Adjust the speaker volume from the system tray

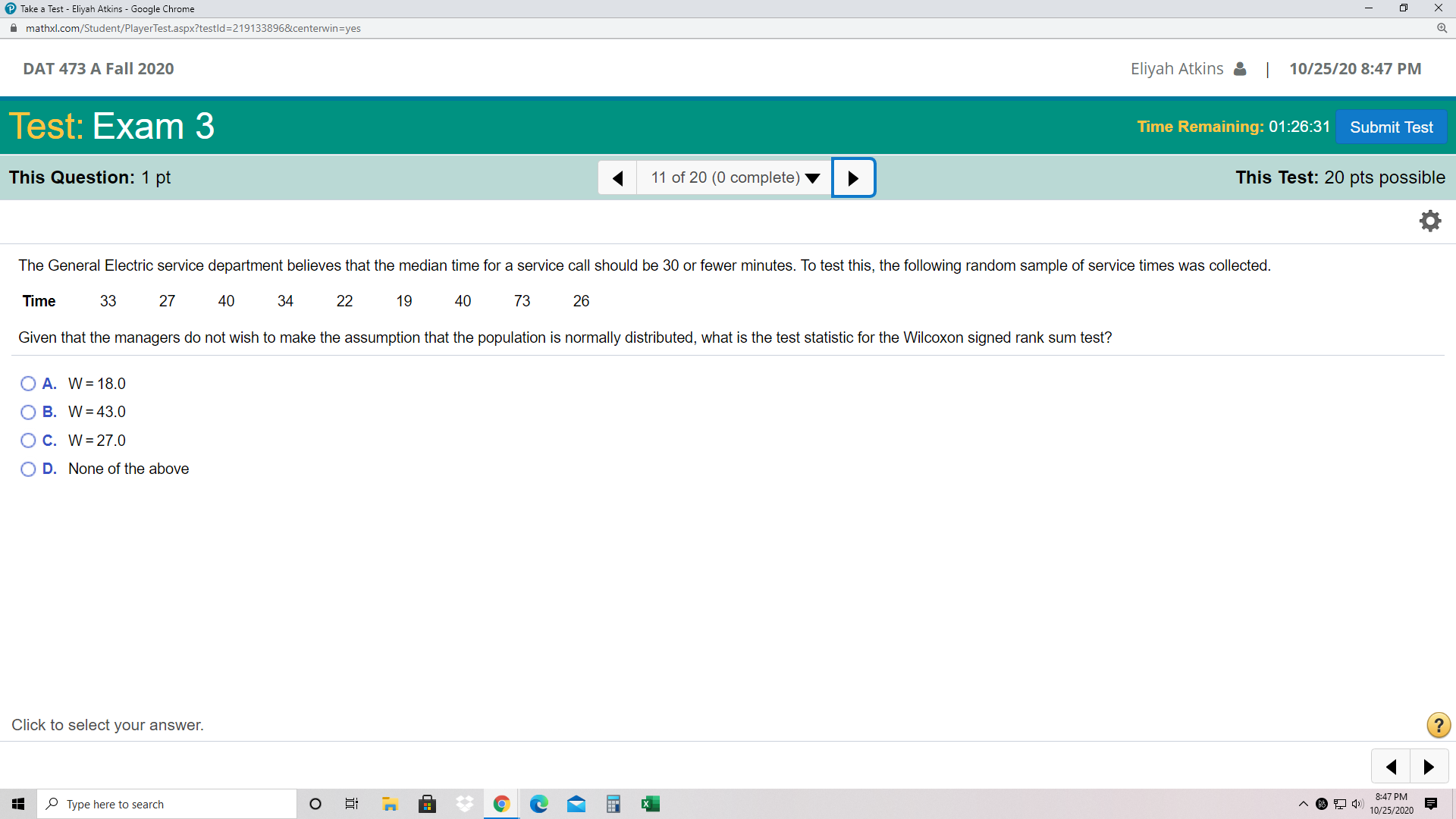point(1358,803)
